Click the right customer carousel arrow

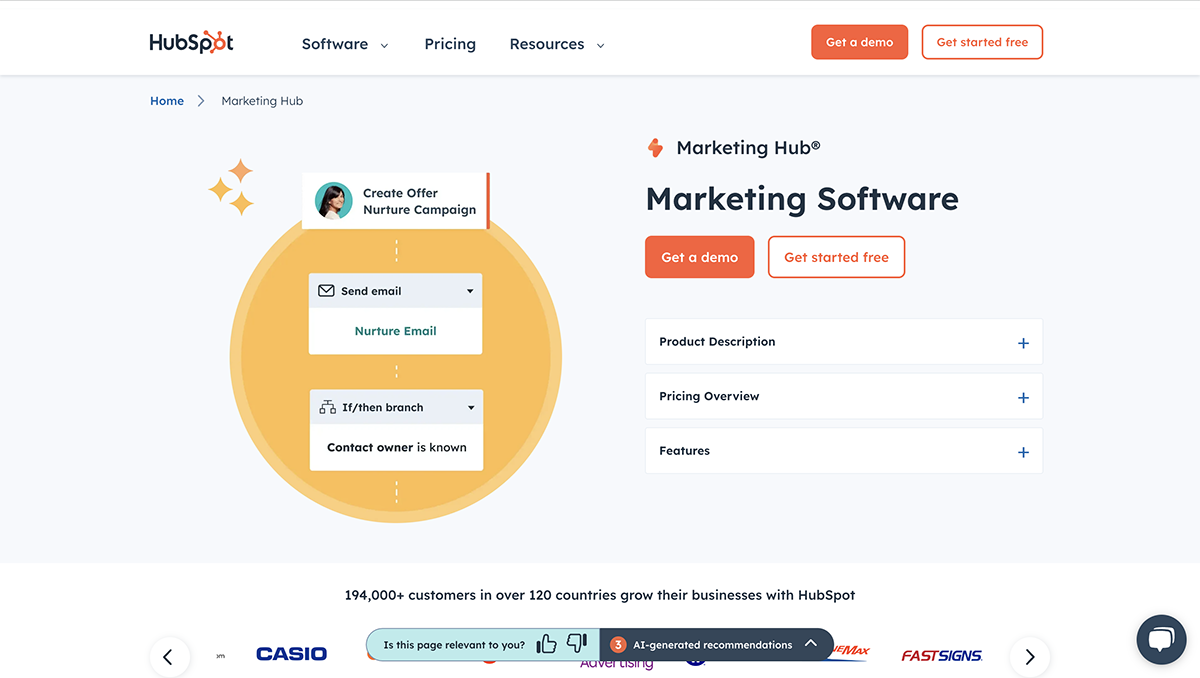[x=1029, y=657]
